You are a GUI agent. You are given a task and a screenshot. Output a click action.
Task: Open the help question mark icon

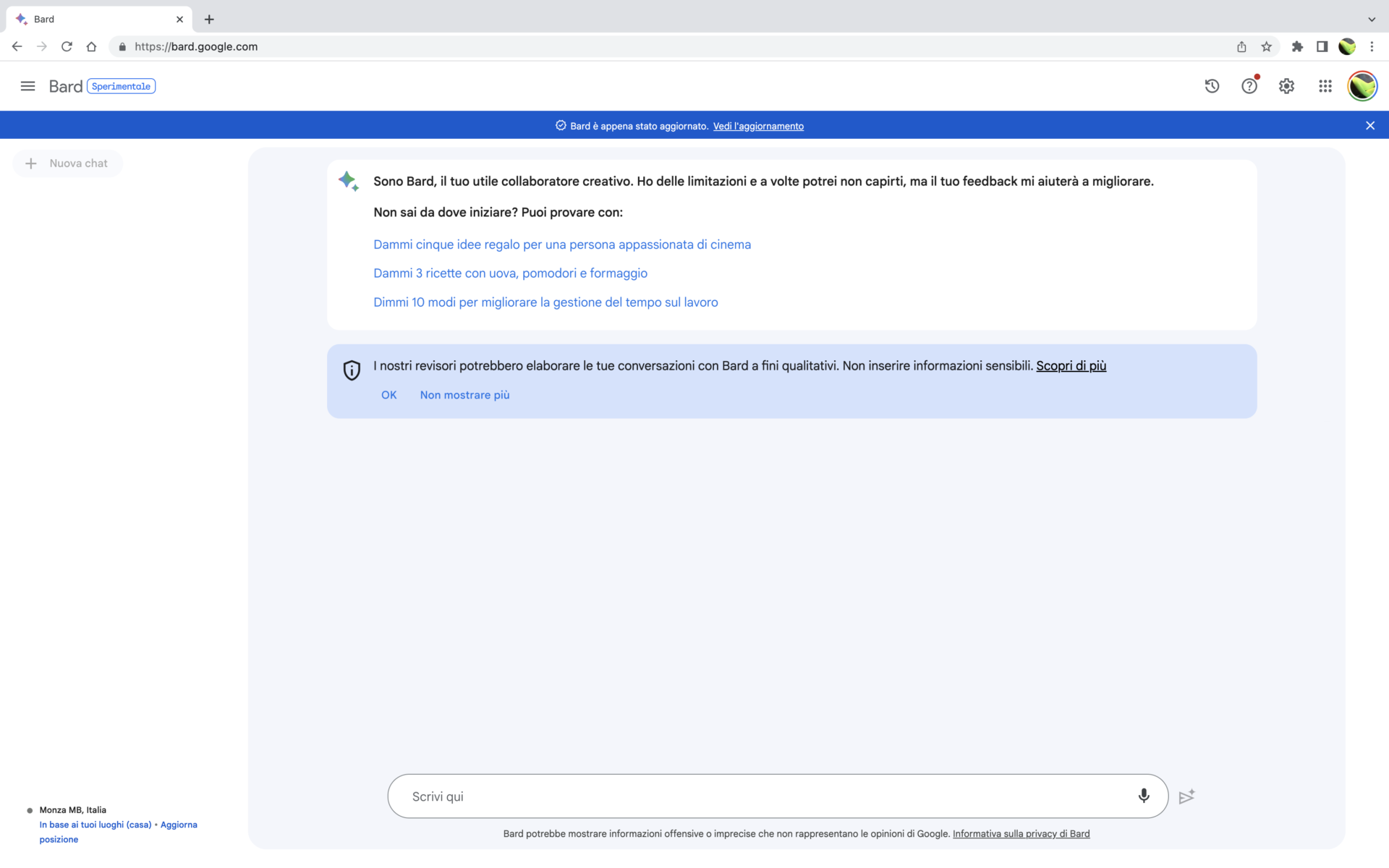(1249, 86)
